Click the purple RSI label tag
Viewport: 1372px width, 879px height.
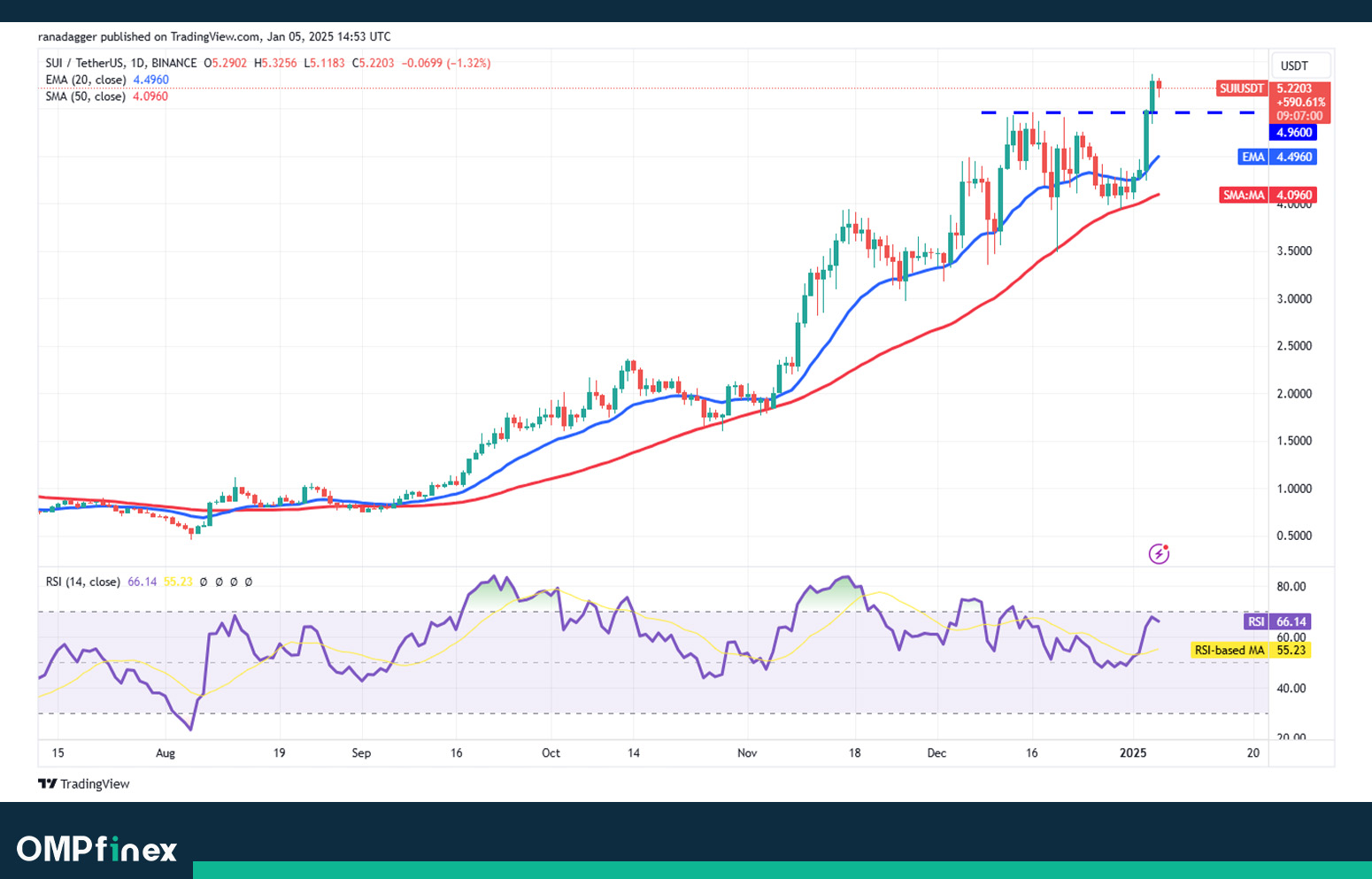[1256, 621]
